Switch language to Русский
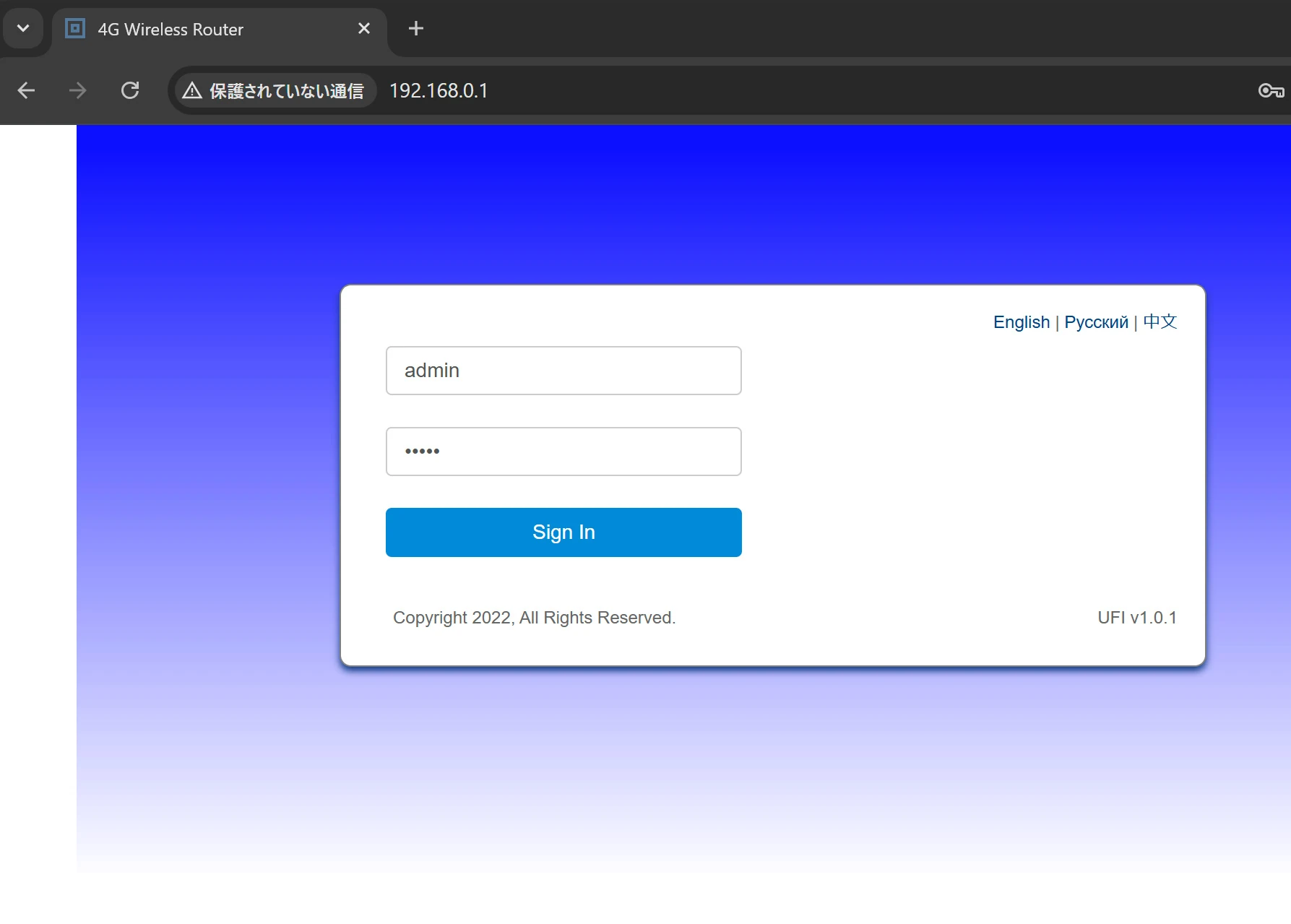This screenshot has height=924, width=1291. point(1096,322)
